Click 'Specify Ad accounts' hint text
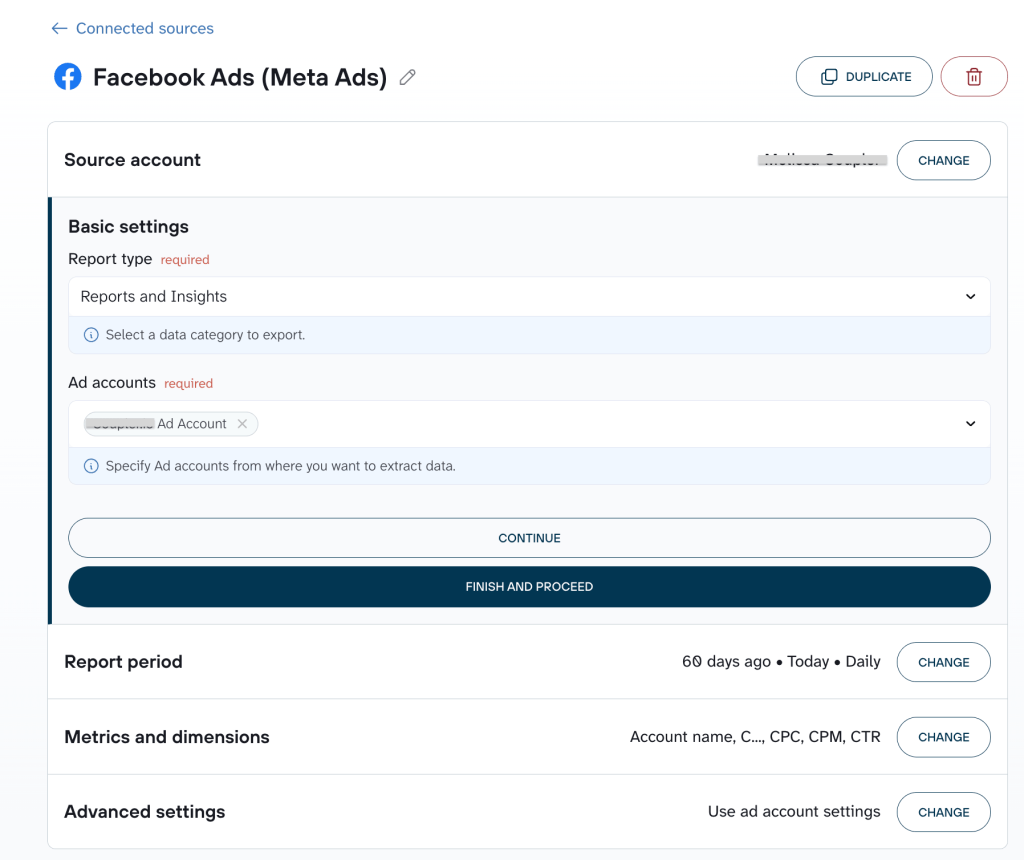This screenshot has width=1024, height=860. (x=281, y=466)
